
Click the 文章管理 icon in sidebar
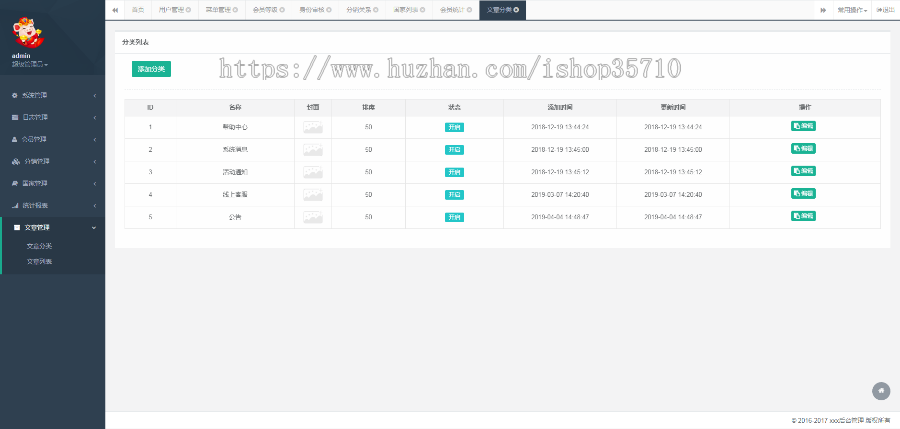(17, 227)
